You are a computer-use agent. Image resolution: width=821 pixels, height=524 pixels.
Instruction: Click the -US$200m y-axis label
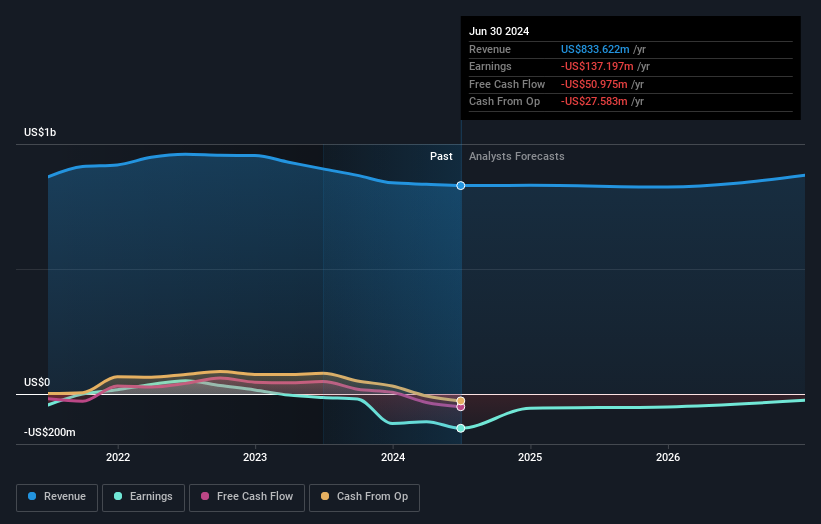[x=49, y=432]
